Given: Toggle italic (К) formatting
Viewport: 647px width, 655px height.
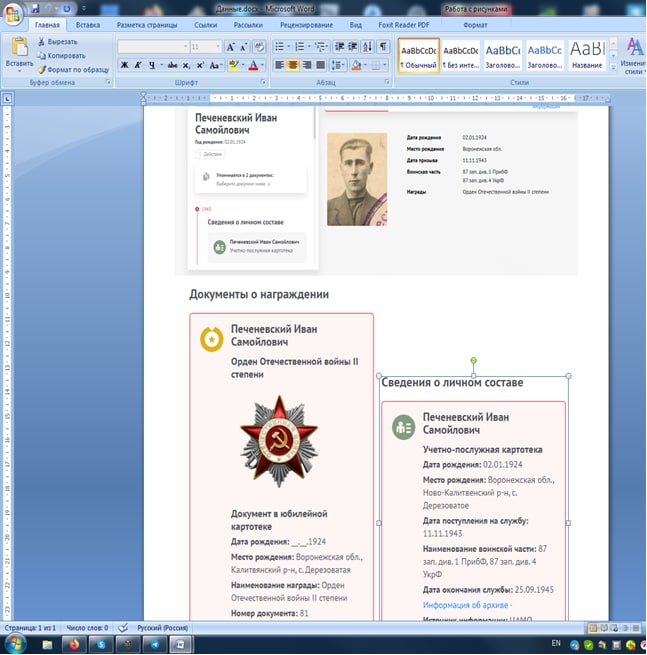Looking at the screenshot, I should pyautogui.click(x=137, y=65).
